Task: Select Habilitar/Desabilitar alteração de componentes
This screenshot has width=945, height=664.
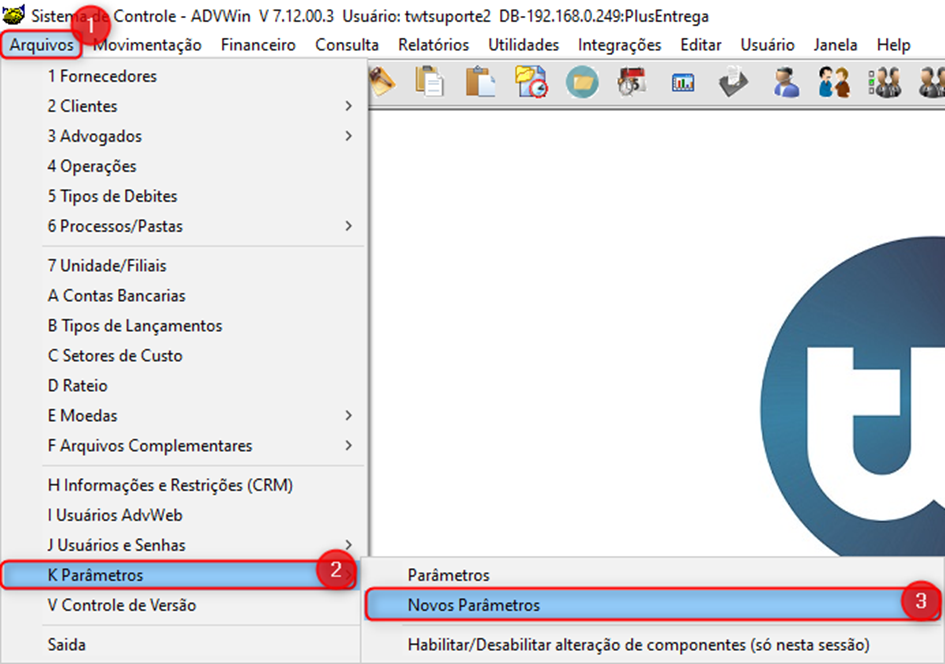Action: [653, 645]
